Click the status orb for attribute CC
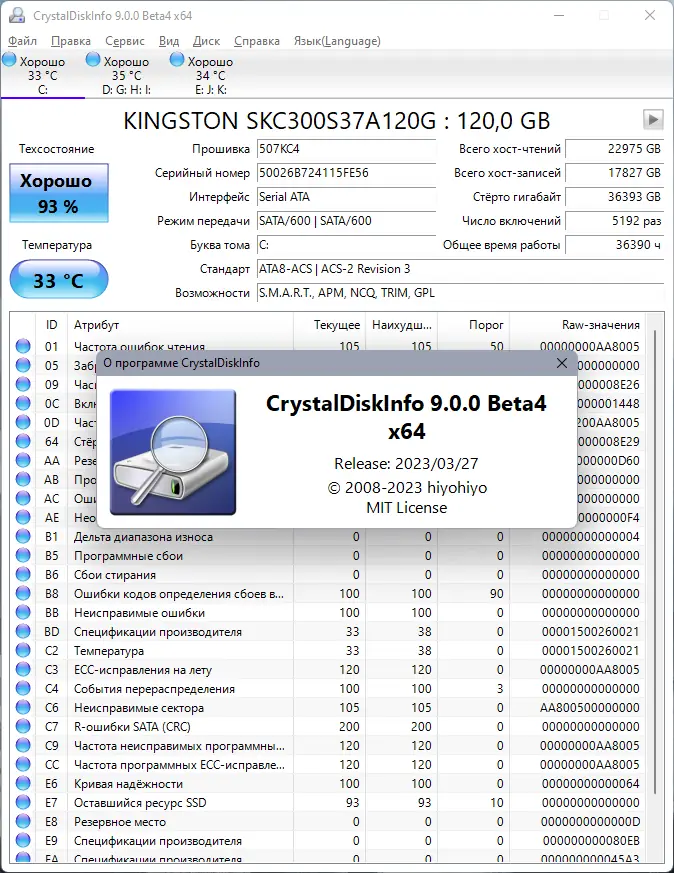The width and height of the screenshot is (674, 873). click(23, 764)
